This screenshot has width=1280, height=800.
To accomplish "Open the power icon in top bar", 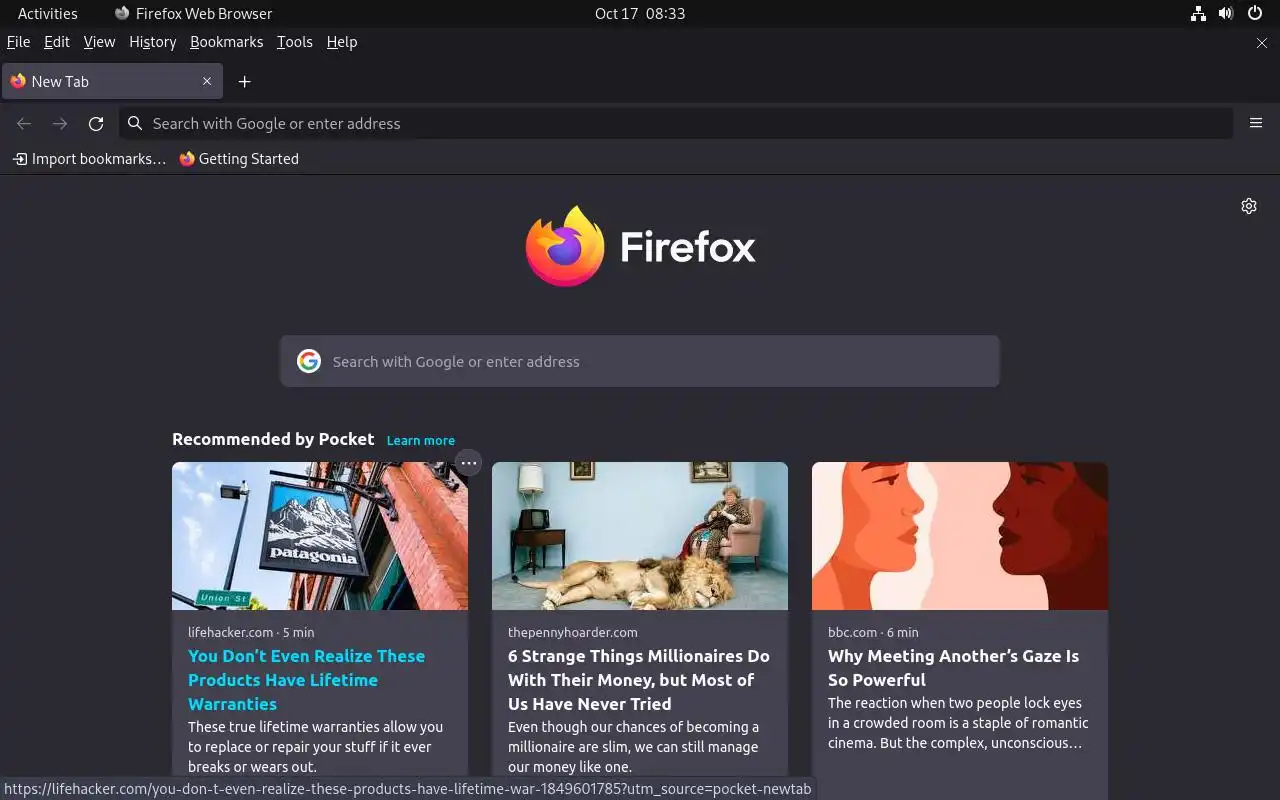I will tap(1255, 14).
